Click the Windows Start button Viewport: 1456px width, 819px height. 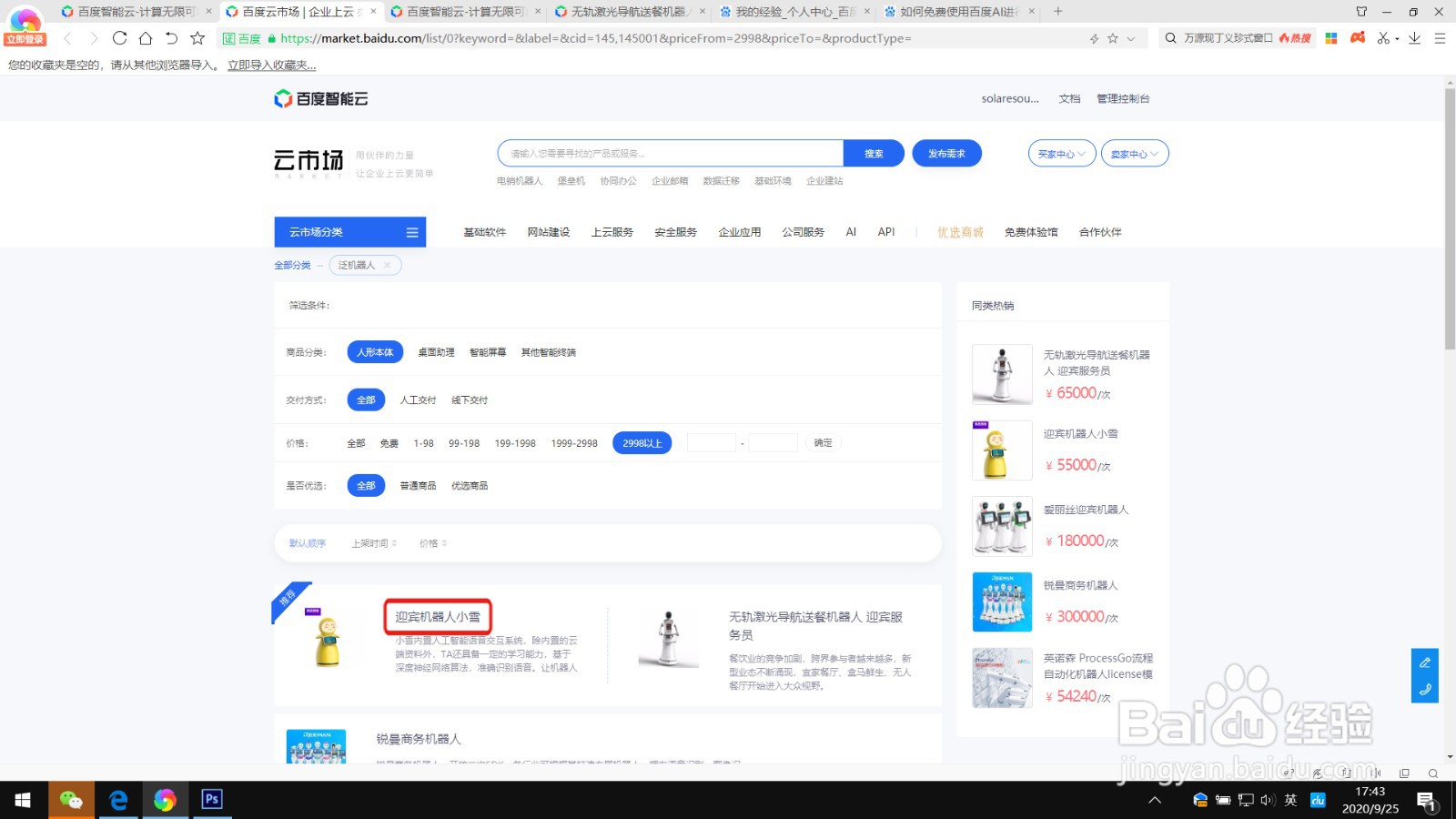click(x=23, y=800)
